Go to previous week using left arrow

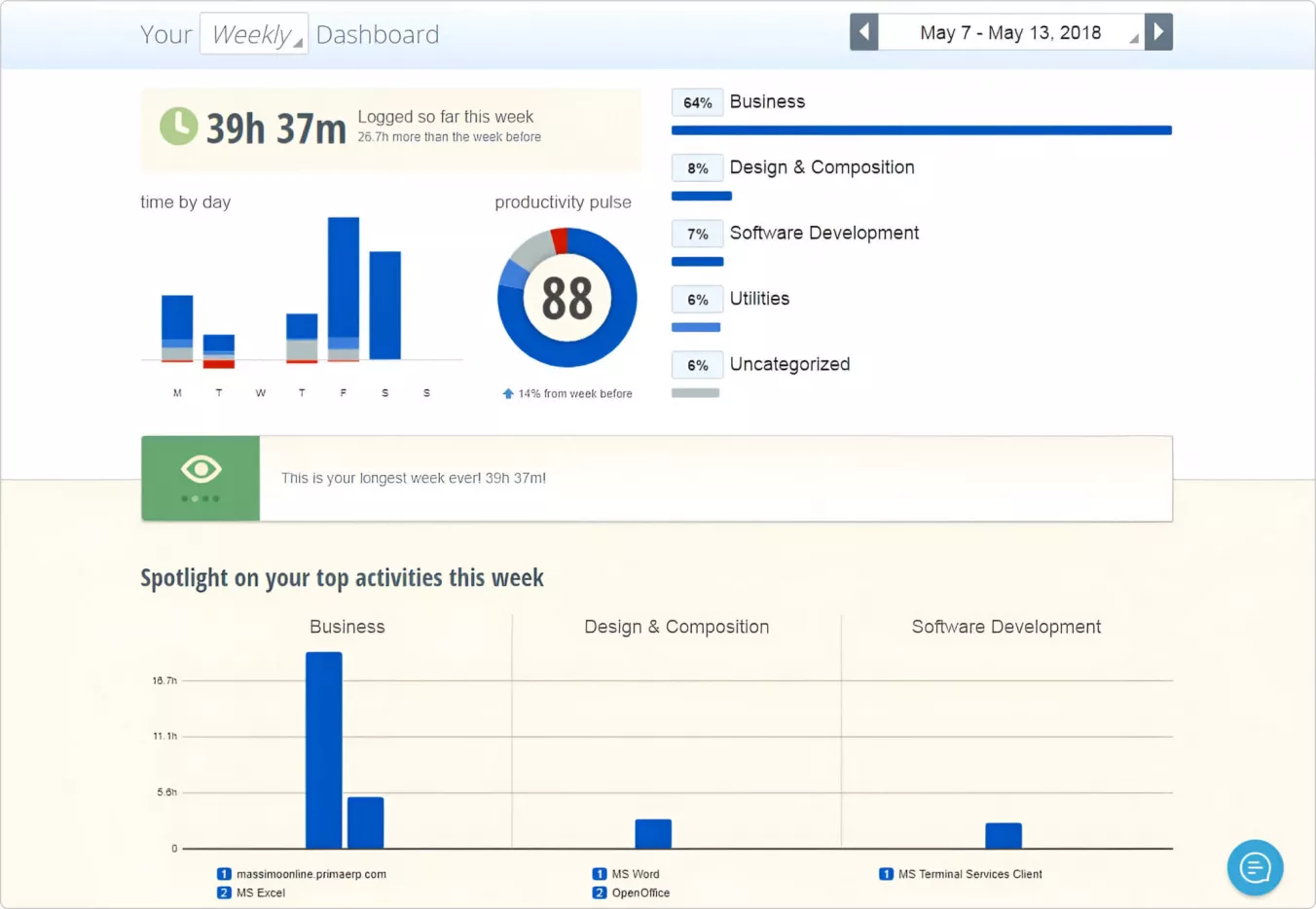click(863, 32)
